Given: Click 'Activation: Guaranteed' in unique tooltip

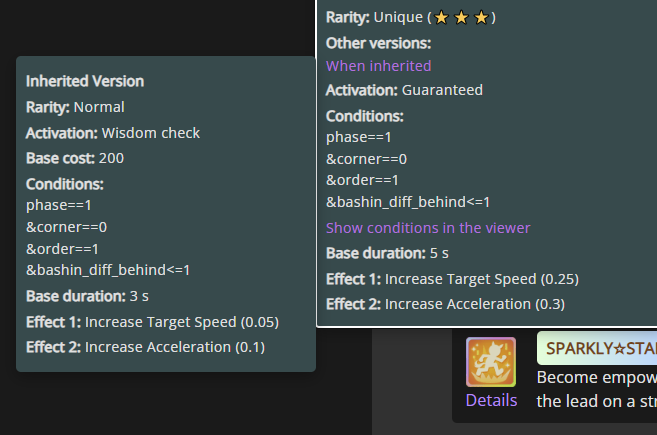Looking at the screenshot, I should 404,90.
